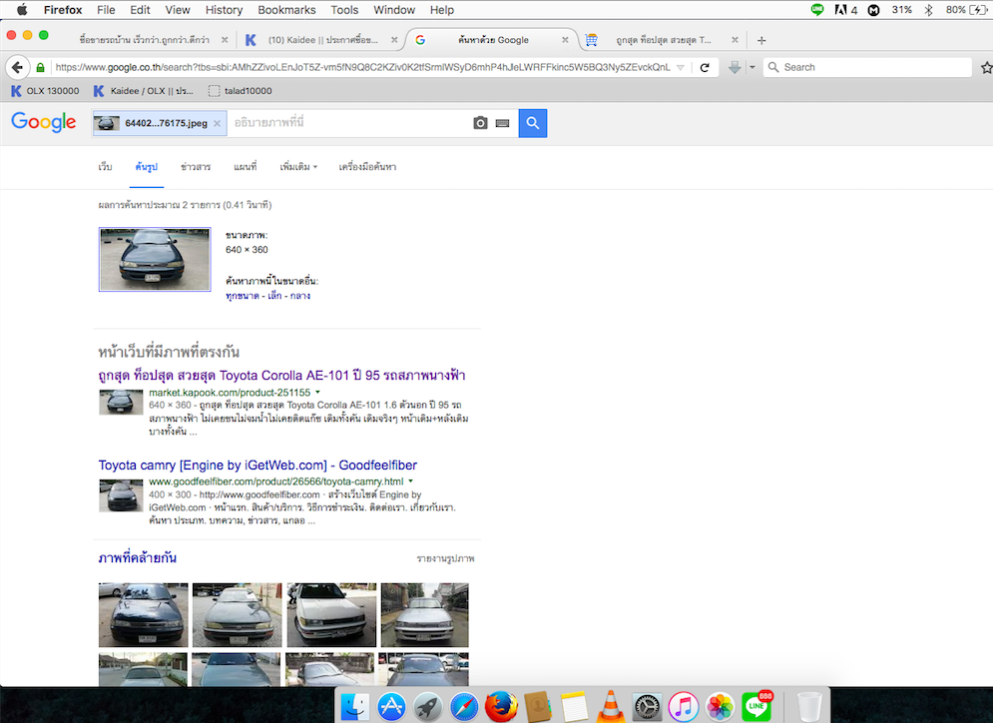Open dropdown next to downloads arrow

pos(752,67)
